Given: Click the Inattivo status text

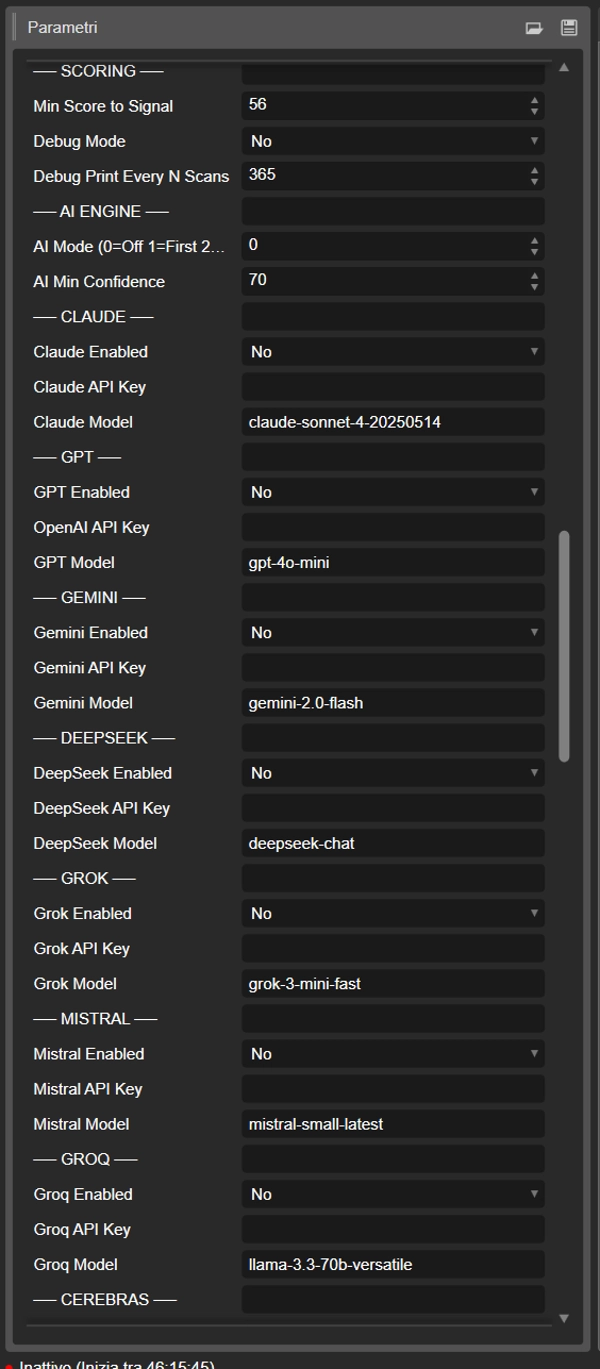Looking at the screenshot, I should tap(117, 1364).
